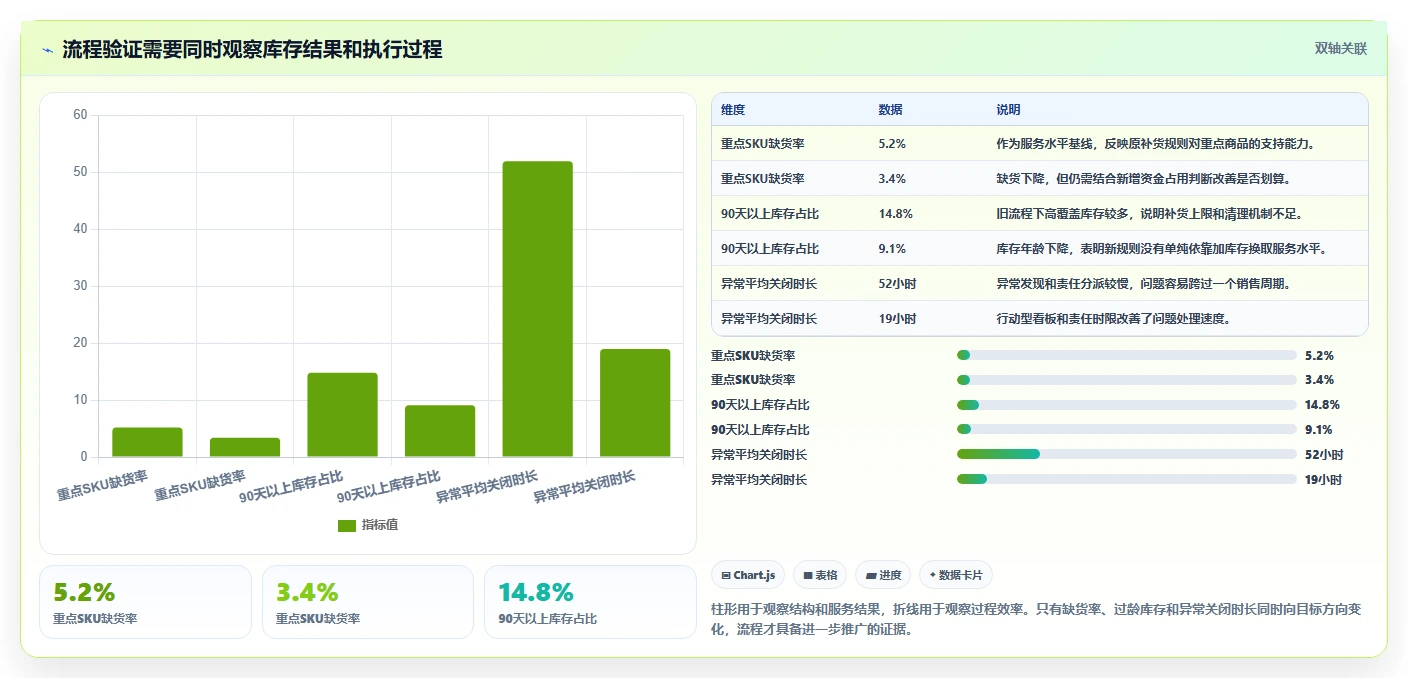Click the 说明 column header

click(1008, 110)
